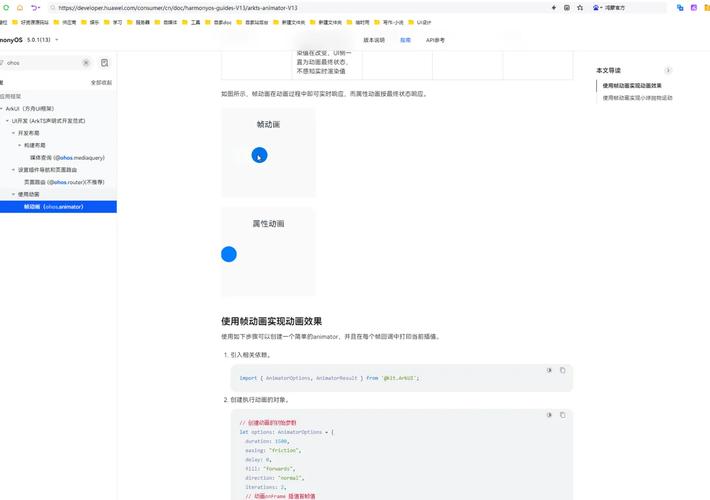The width and height of the screenshot is (710, 500).
Task: Open the 写作-小说 bookmark folder
Action: pos(389,22)
